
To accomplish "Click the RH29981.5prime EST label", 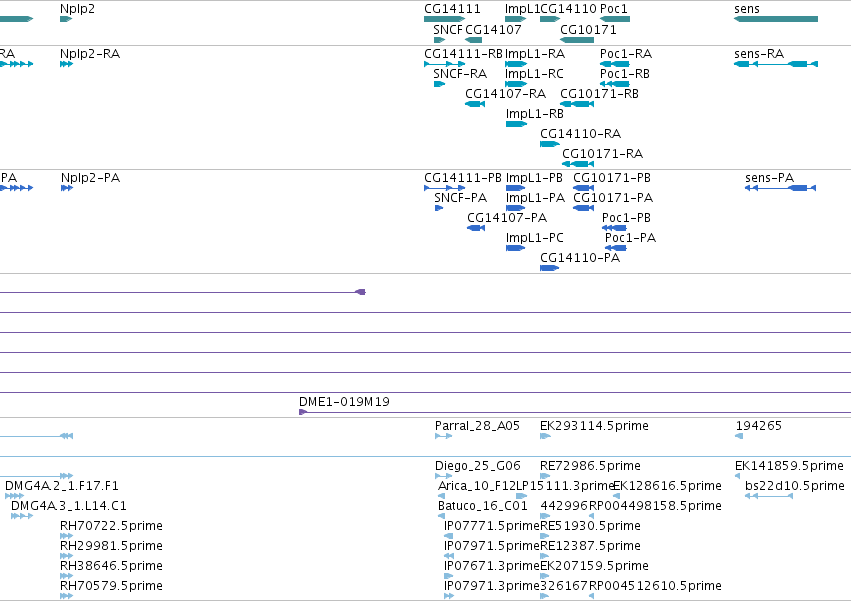I will [x=111, y=546].
